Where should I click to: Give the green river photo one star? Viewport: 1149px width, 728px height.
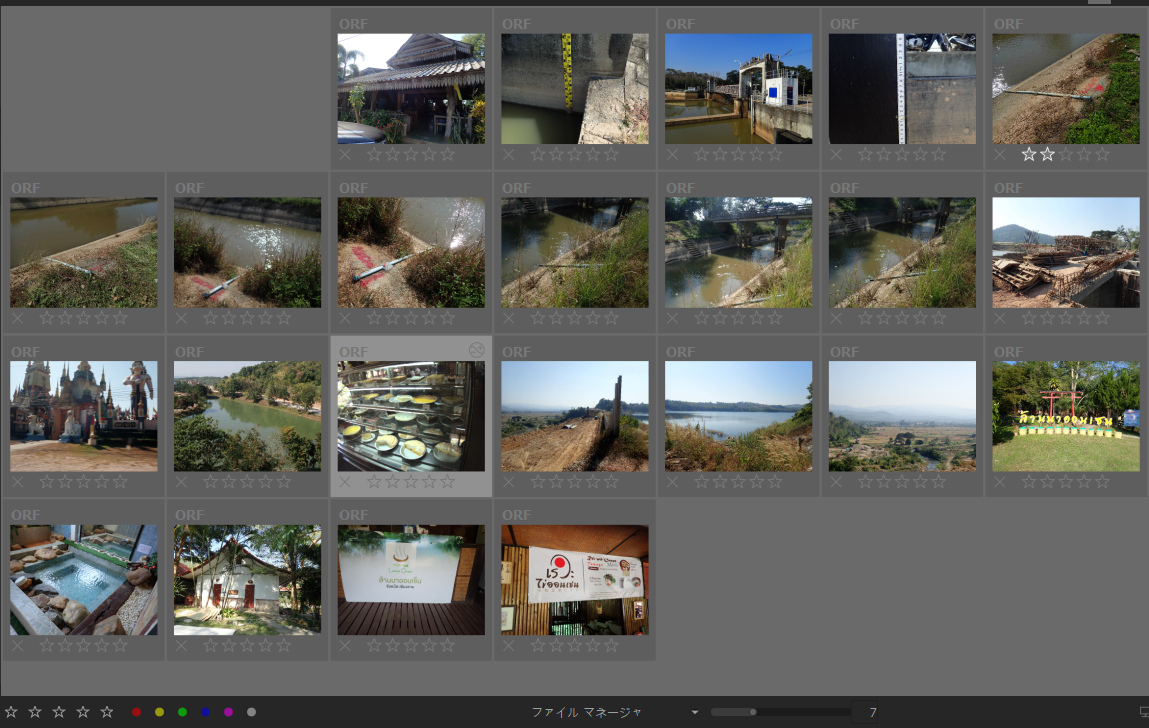[211, 482]
